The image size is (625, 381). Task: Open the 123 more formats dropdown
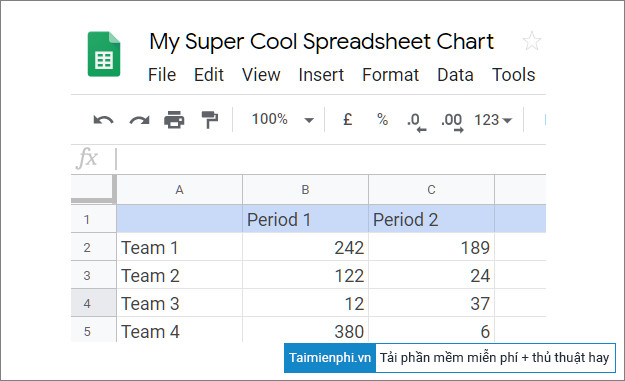(x=493, y=120)
